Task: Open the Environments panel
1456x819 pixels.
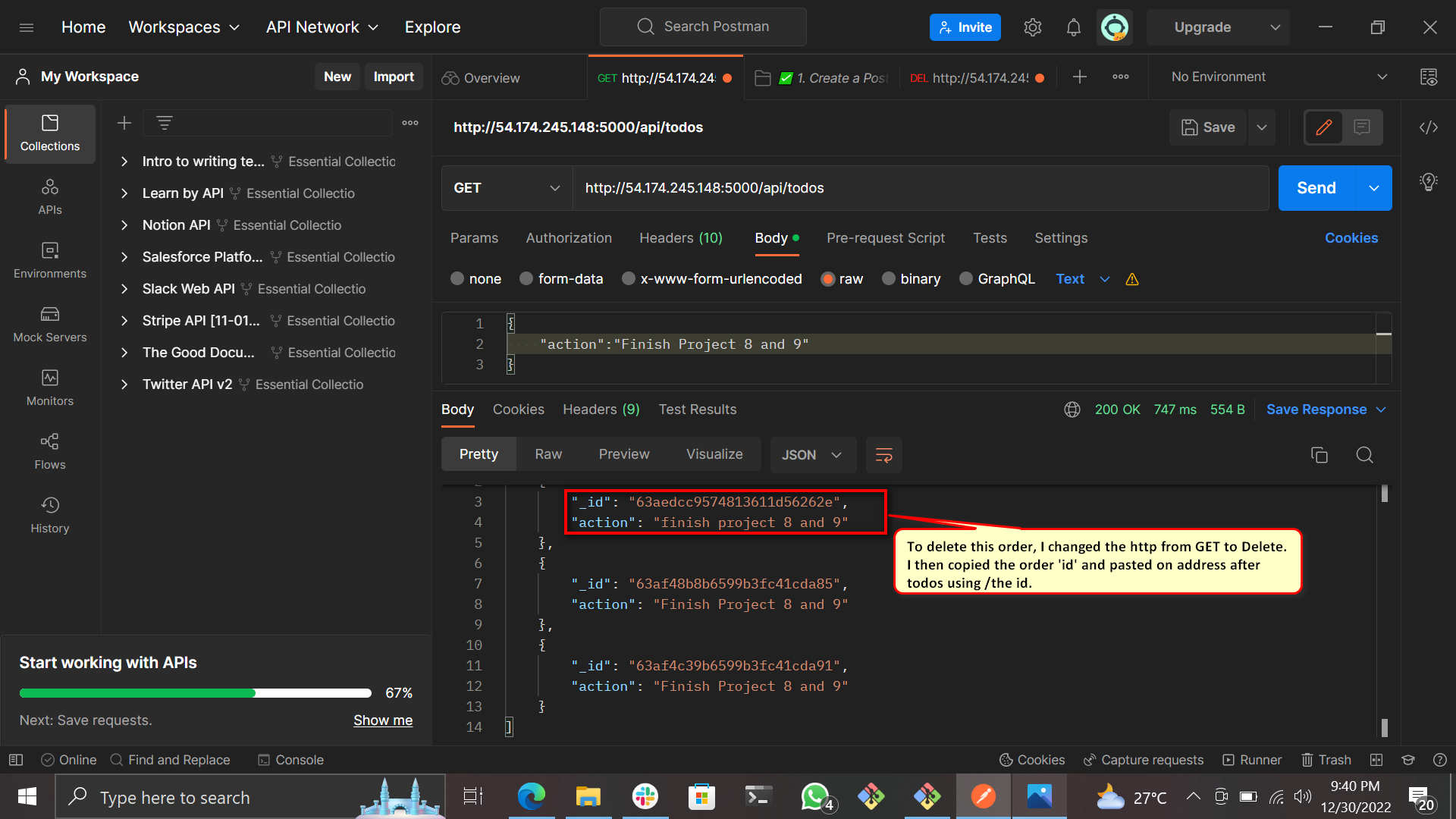Action: click(x=49, y=260)
